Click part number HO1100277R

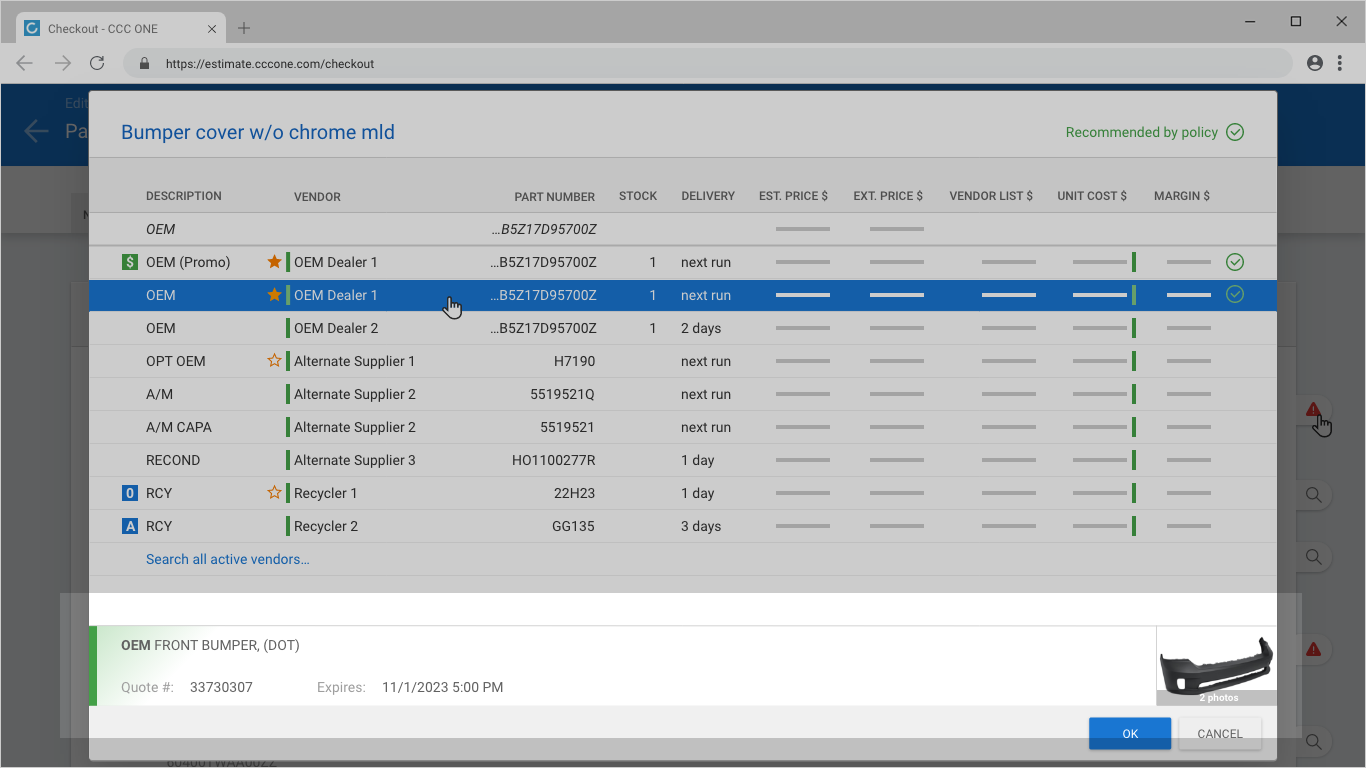553,460
